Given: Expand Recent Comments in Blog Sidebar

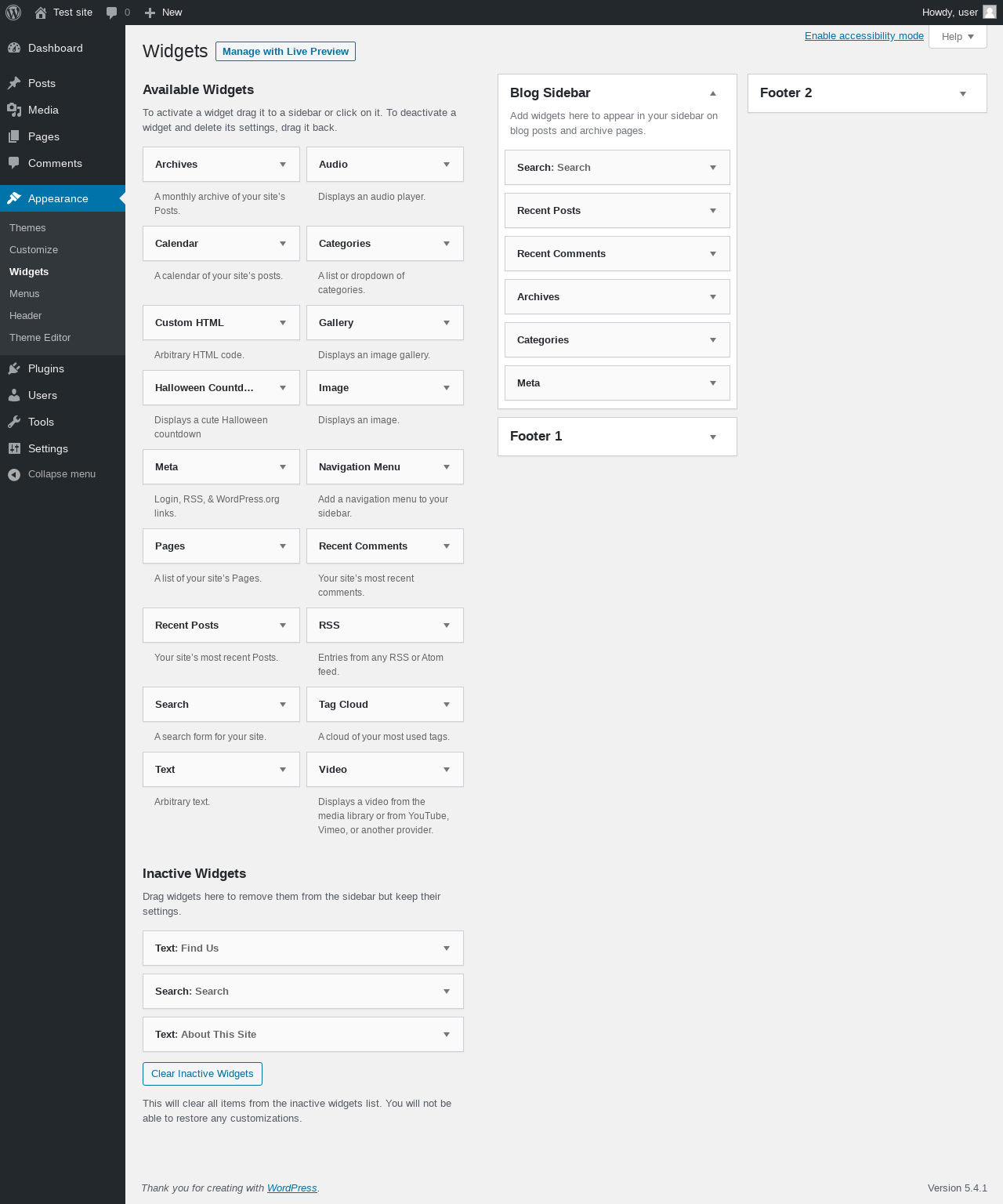Looking at the screenshot, I should (713, 254).
